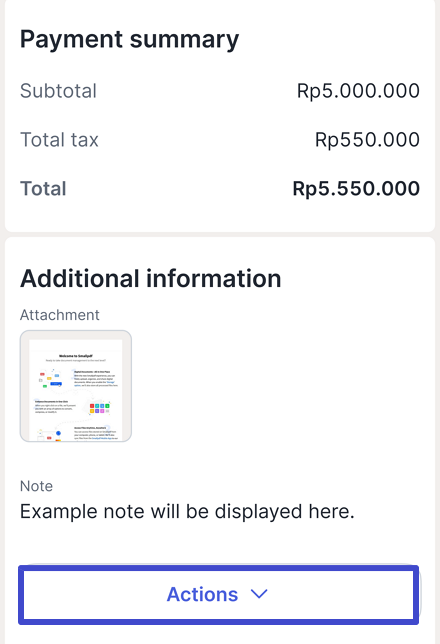The width and height of the screenshot is (440, 644).
Task: Select the Rp5.550.000 total amount
Action: [x=356, y=189]
